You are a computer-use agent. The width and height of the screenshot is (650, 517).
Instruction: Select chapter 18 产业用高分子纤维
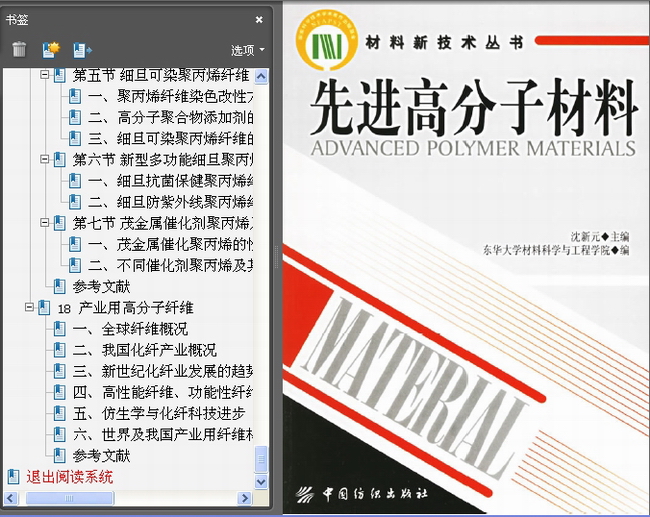tap(125, 308)
